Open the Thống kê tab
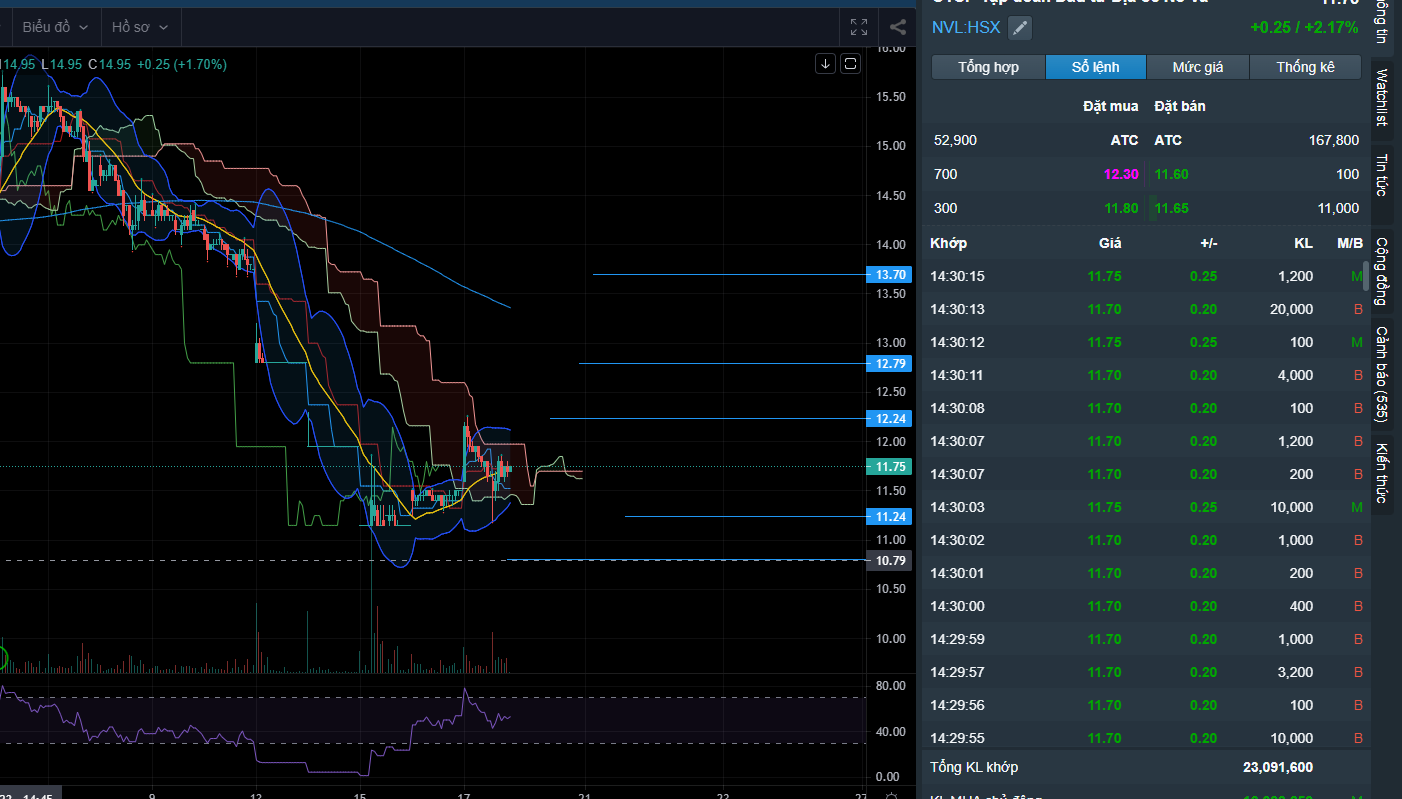1402x799 pixels. [x=1306, y=67]
